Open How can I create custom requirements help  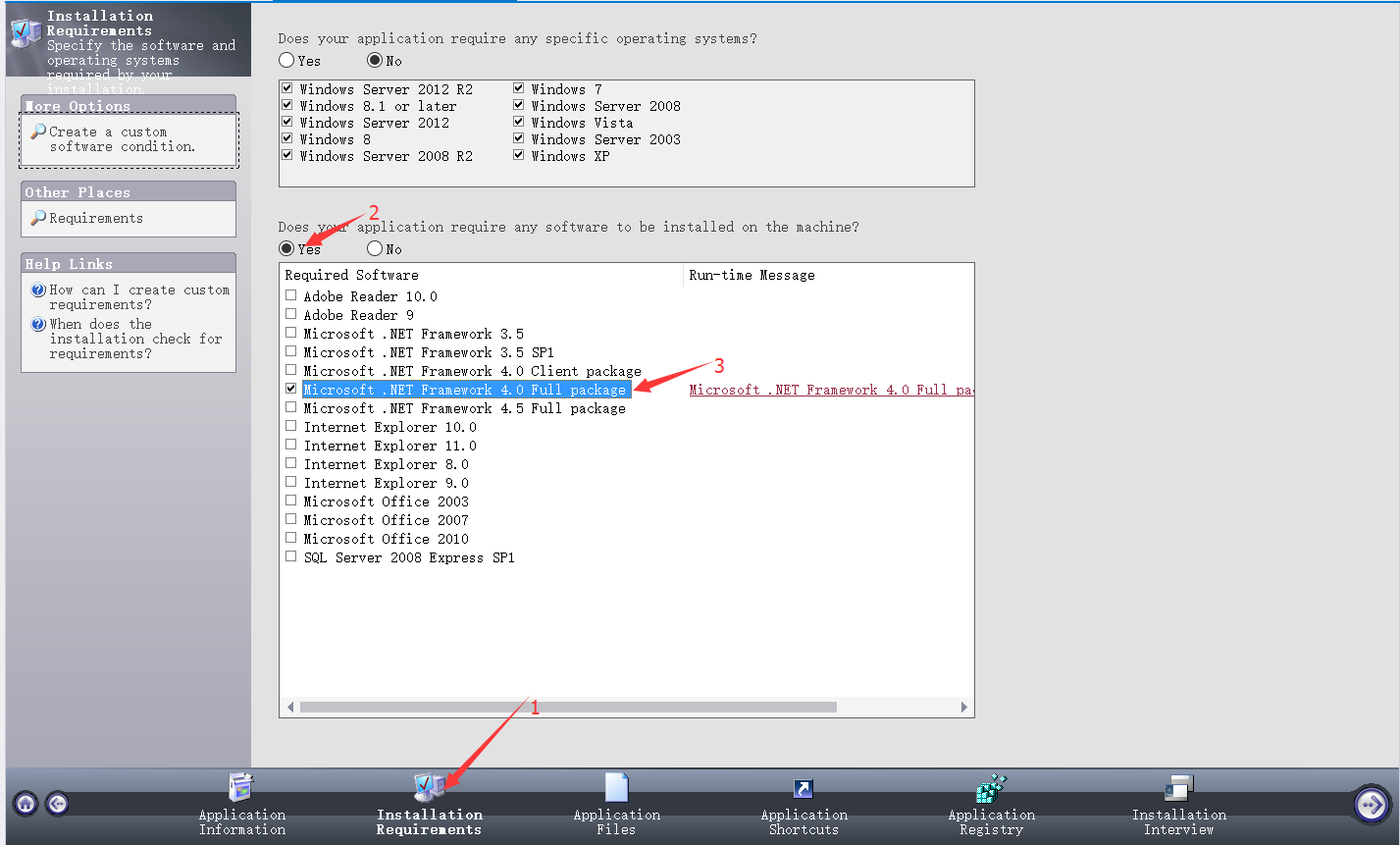pyautogui.click(x=139, y=297)
